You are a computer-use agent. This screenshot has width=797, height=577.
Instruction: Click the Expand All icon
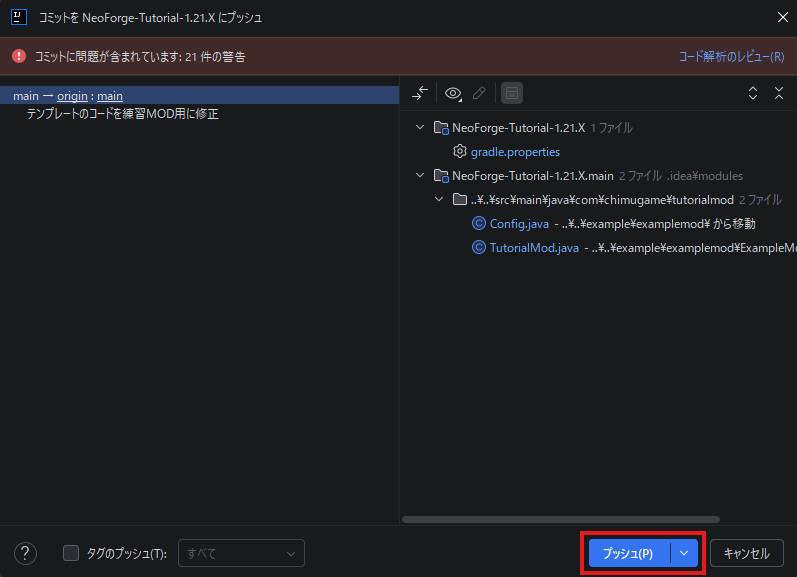point(753,93)
